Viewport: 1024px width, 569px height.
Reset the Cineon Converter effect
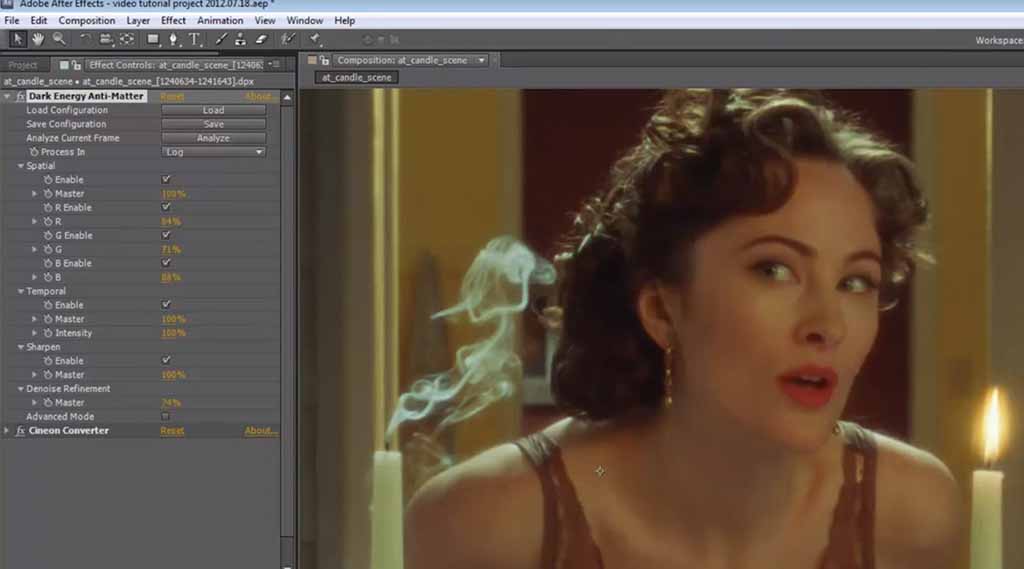tap(172, 431)
